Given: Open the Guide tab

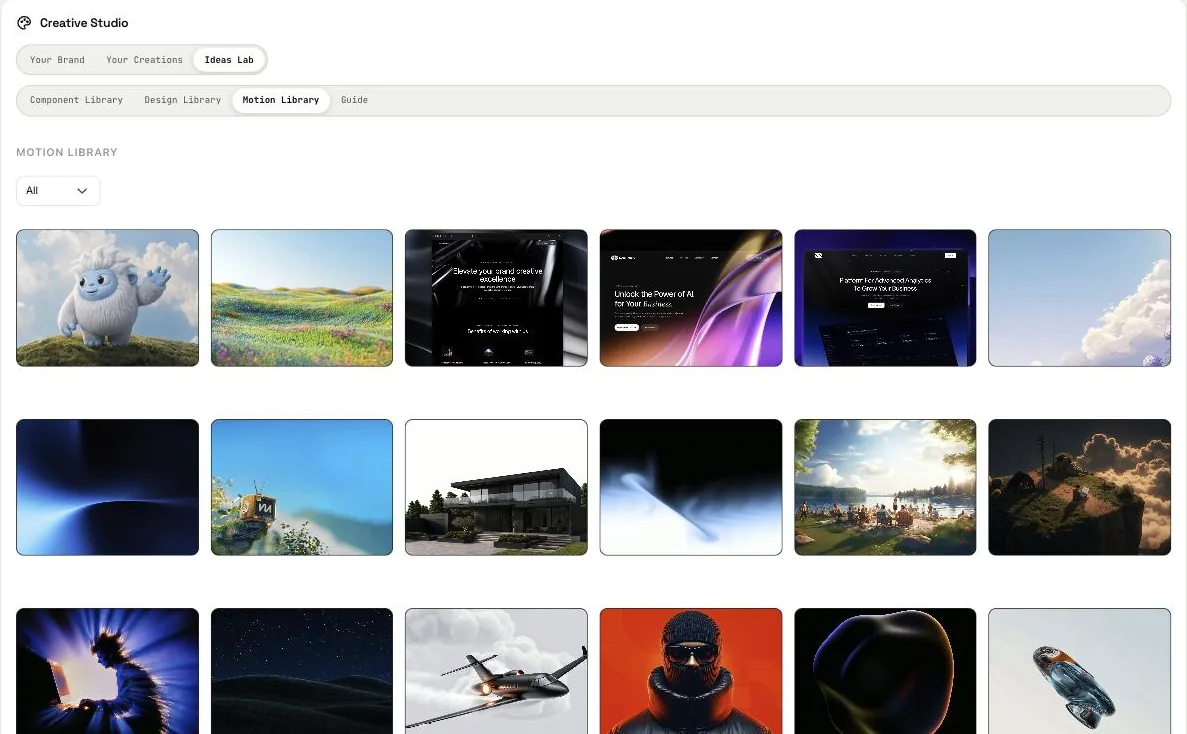Looking at the screenshot, I should tap(354, 100).
